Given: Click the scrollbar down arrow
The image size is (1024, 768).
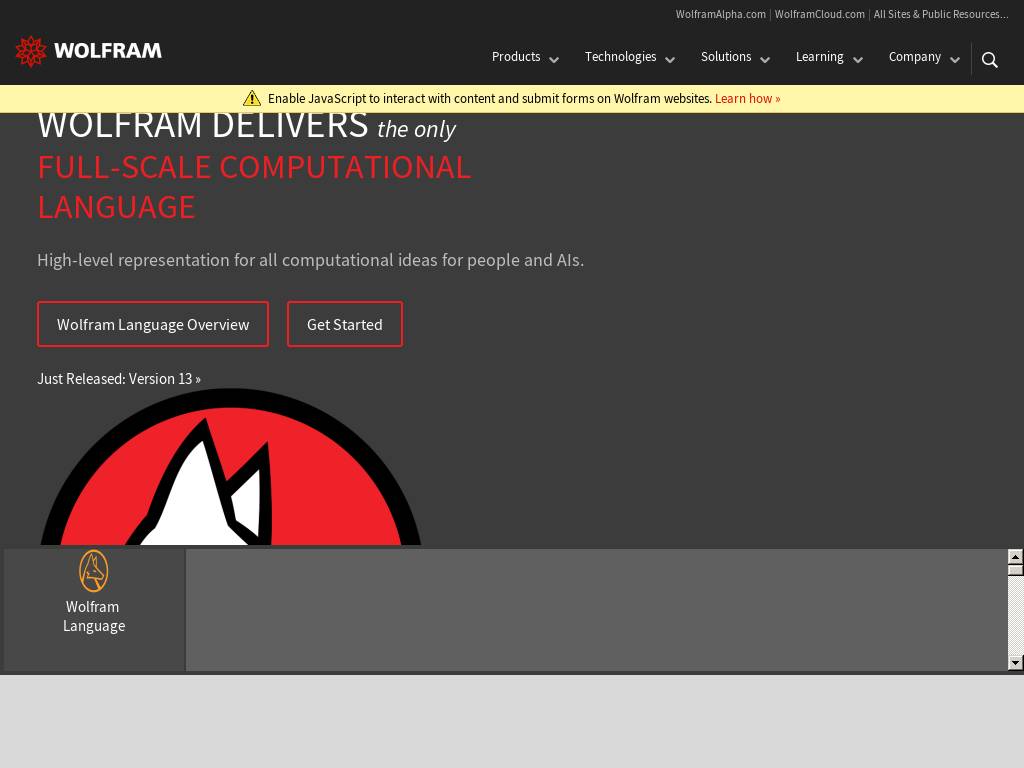Looking at the screenshot, I should (x=1015, y=662).
